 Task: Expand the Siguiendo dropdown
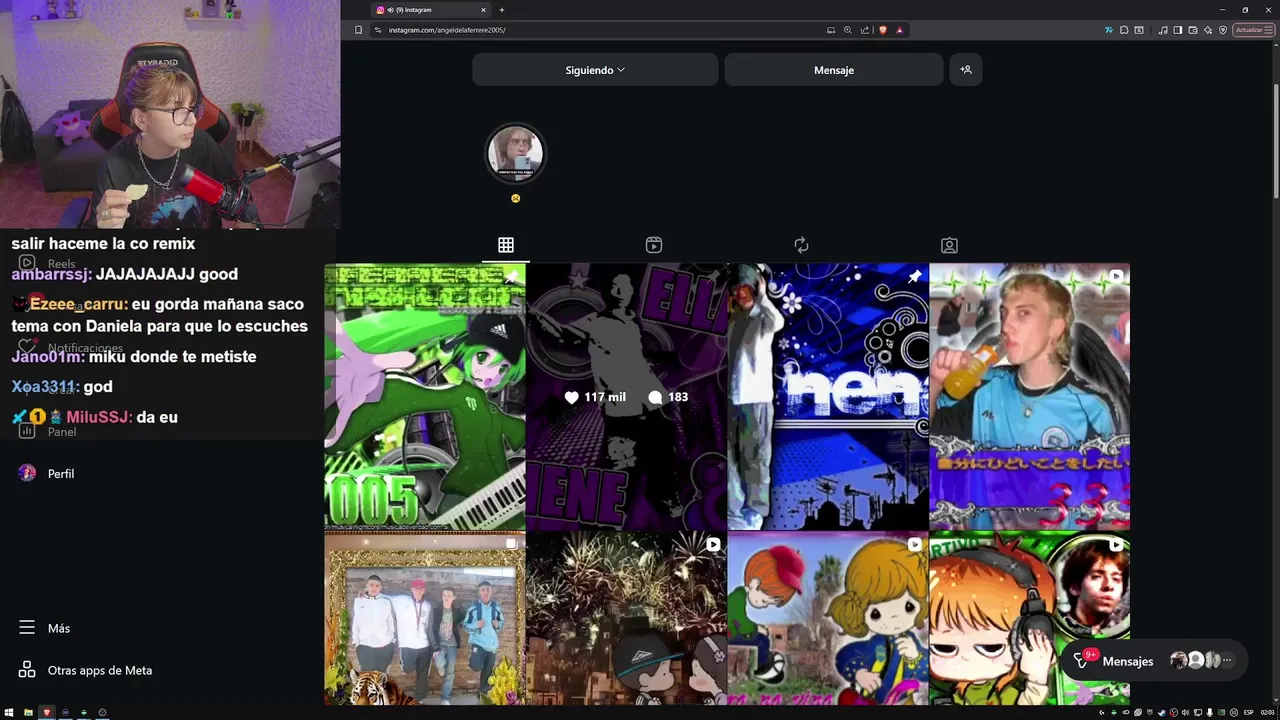point(595,70)
